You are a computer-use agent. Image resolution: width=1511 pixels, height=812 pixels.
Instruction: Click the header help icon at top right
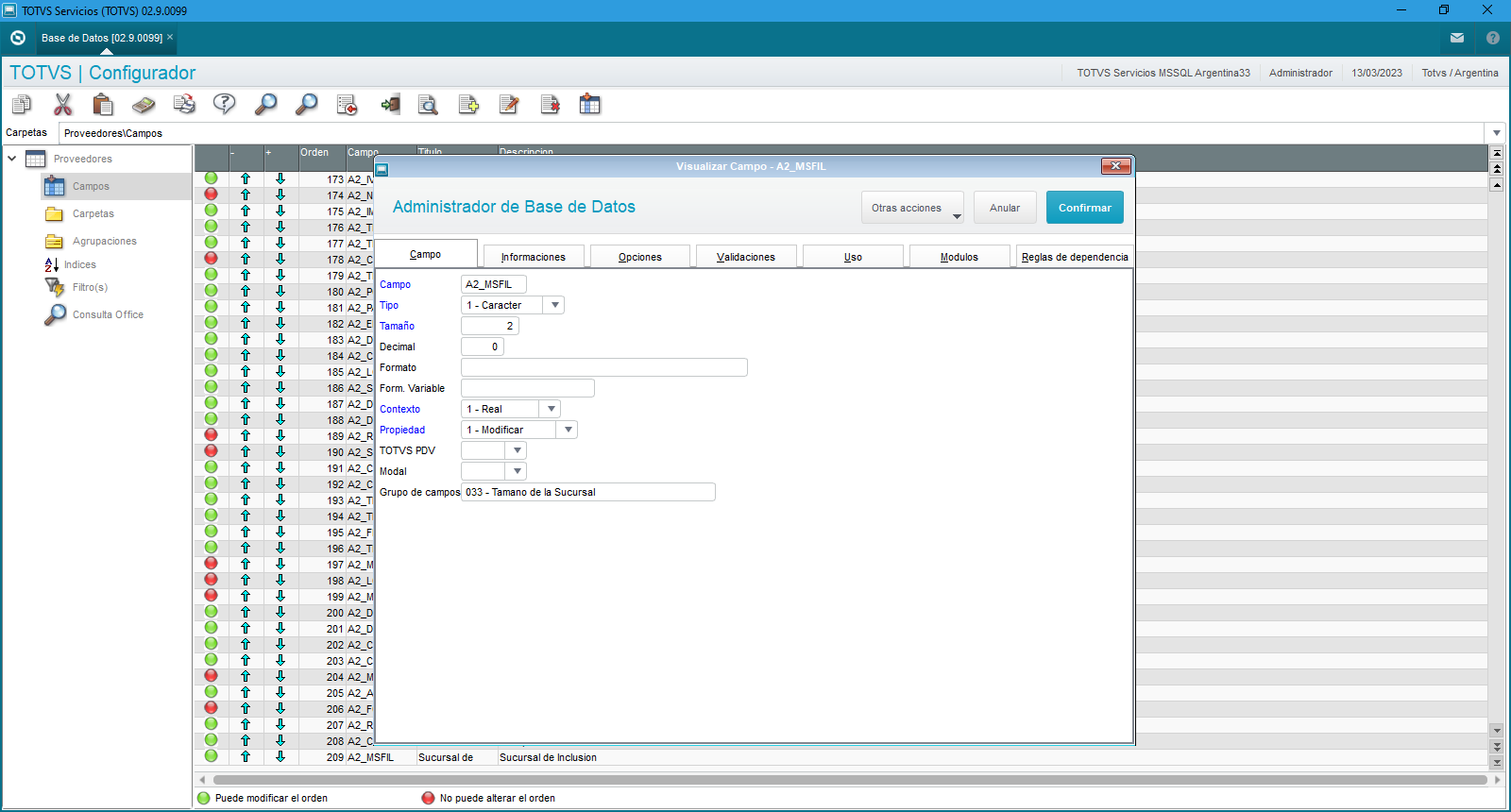(x=1493, y=38)
